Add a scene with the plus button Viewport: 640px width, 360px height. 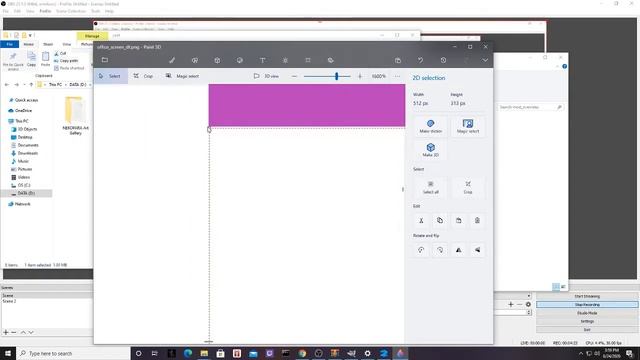pyautogui.click(x=6, y=332)
